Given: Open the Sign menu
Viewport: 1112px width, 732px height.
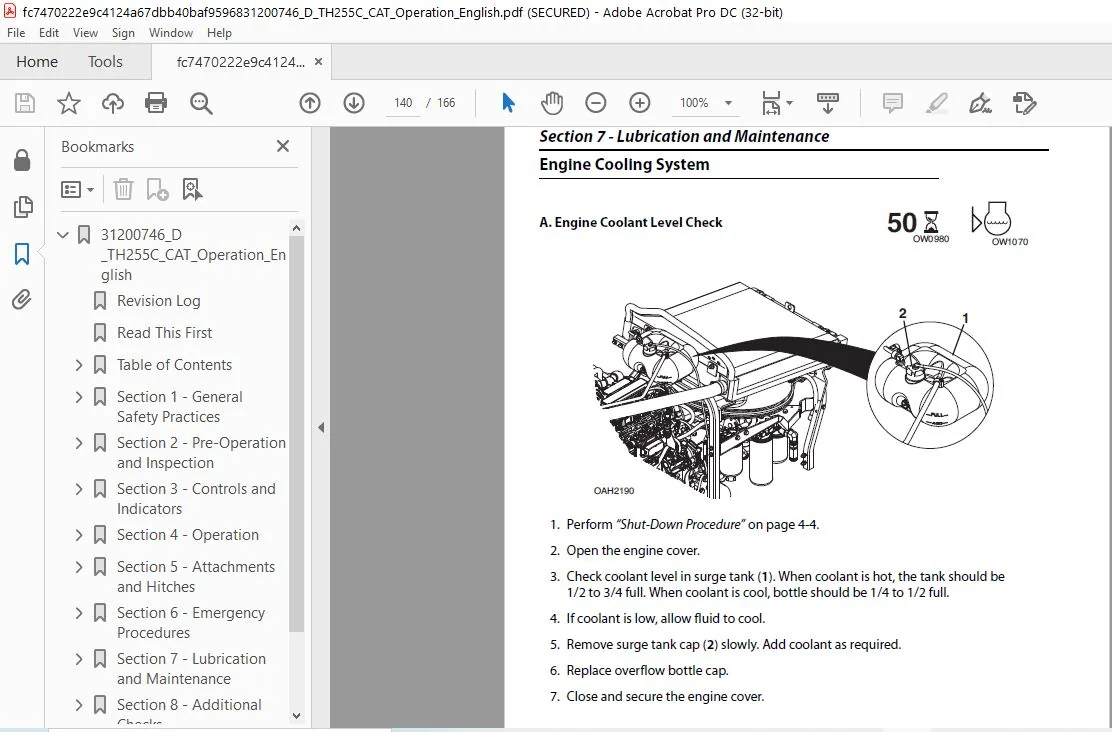Looking at the screenshot, I should (x=123, y=33).
